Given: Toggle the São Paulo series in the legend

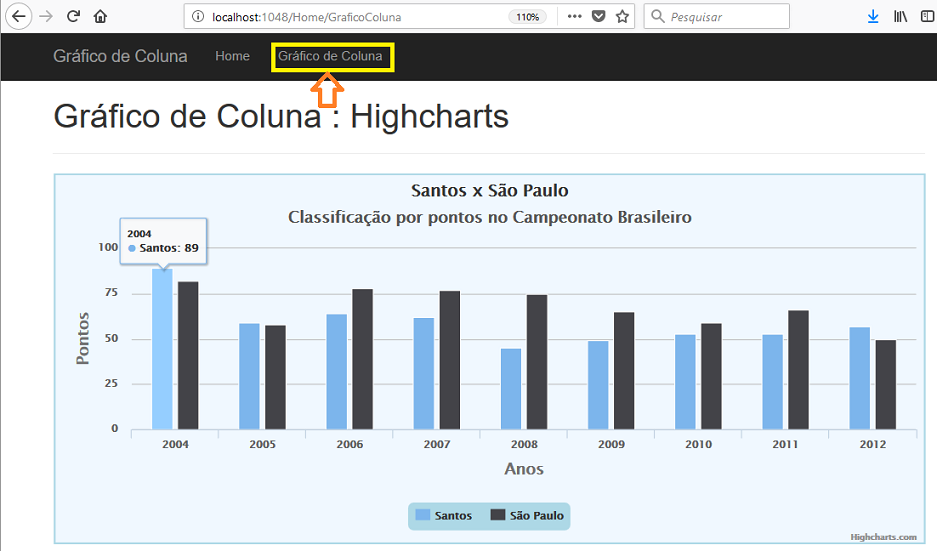Looking at the screenshot, I should [527, 515].
